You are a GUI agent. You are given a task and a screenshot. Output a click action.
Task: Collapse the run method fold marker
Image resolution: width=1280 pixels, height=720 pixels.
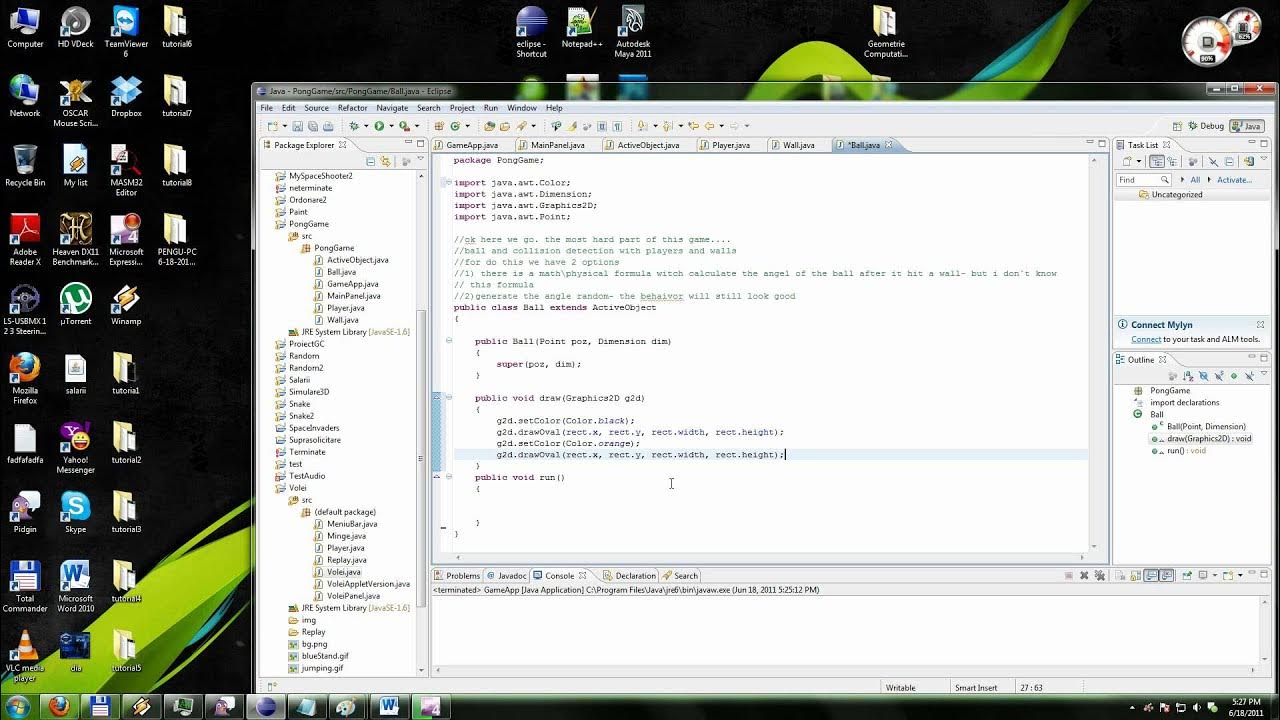pos(449,477)
